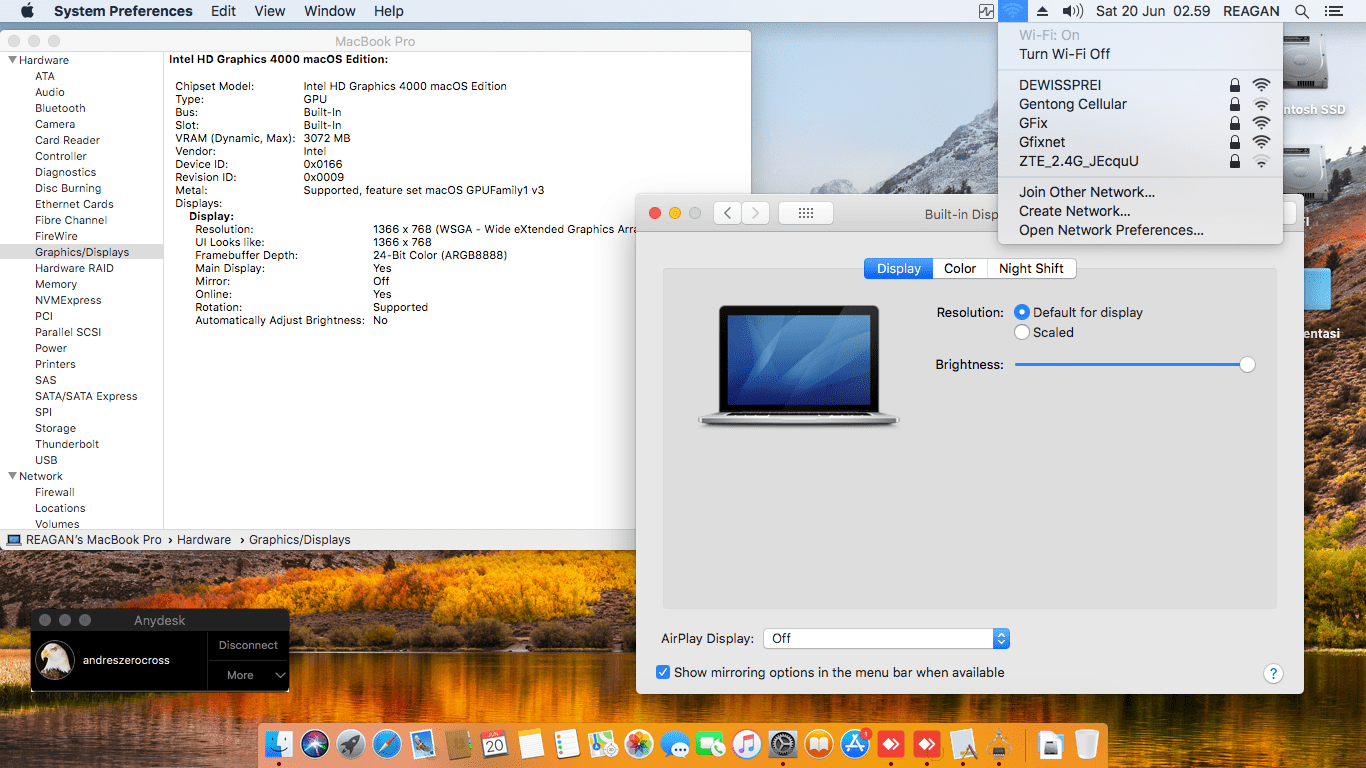The image size is (1366, 768).
Task: Launch Siri from the dock
Action: (x=315, y=744)
